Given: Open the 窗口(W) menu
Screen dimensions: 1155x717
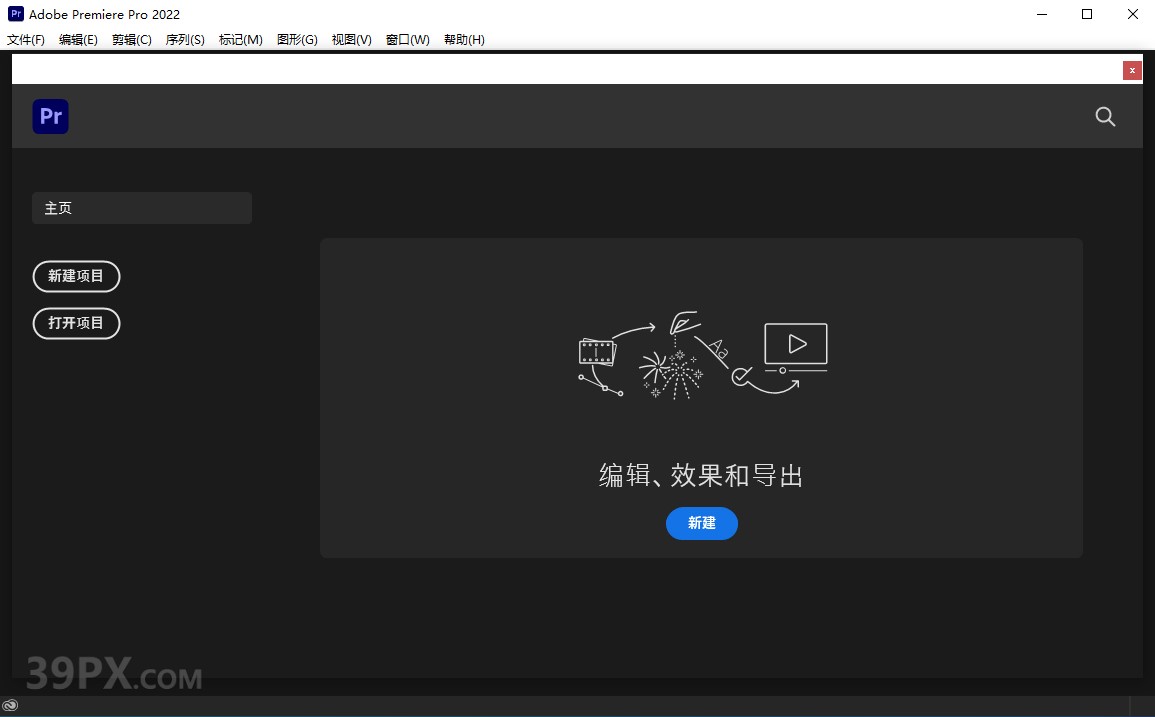Looking at the screenshot, I should pos(407,40).
